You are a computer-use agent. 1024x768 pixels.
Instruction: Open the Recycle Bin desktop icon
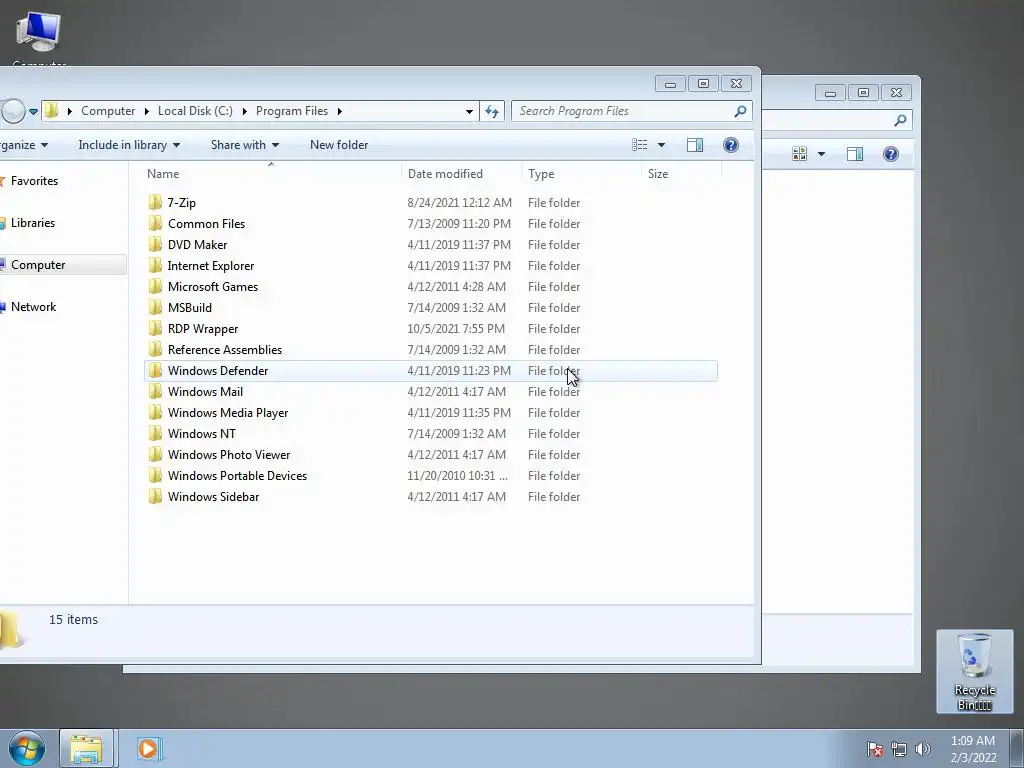pos(975,671)
